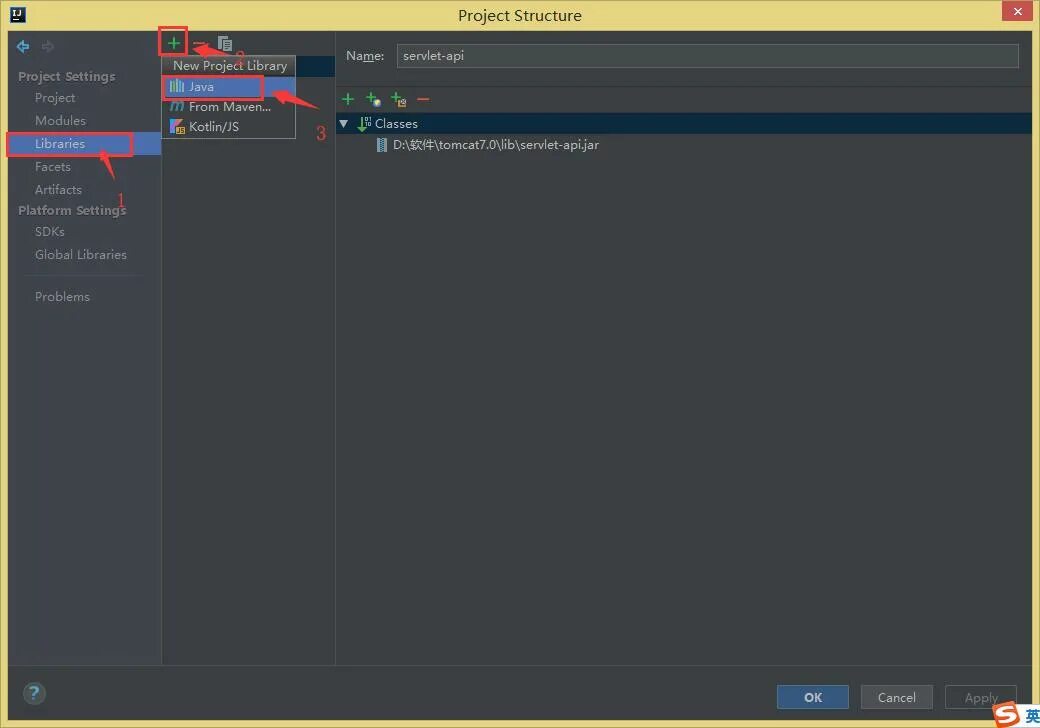Choose Kotlin/JS in the popup menu
Viewport: 1040px width, 728px height.
[229, 127]
